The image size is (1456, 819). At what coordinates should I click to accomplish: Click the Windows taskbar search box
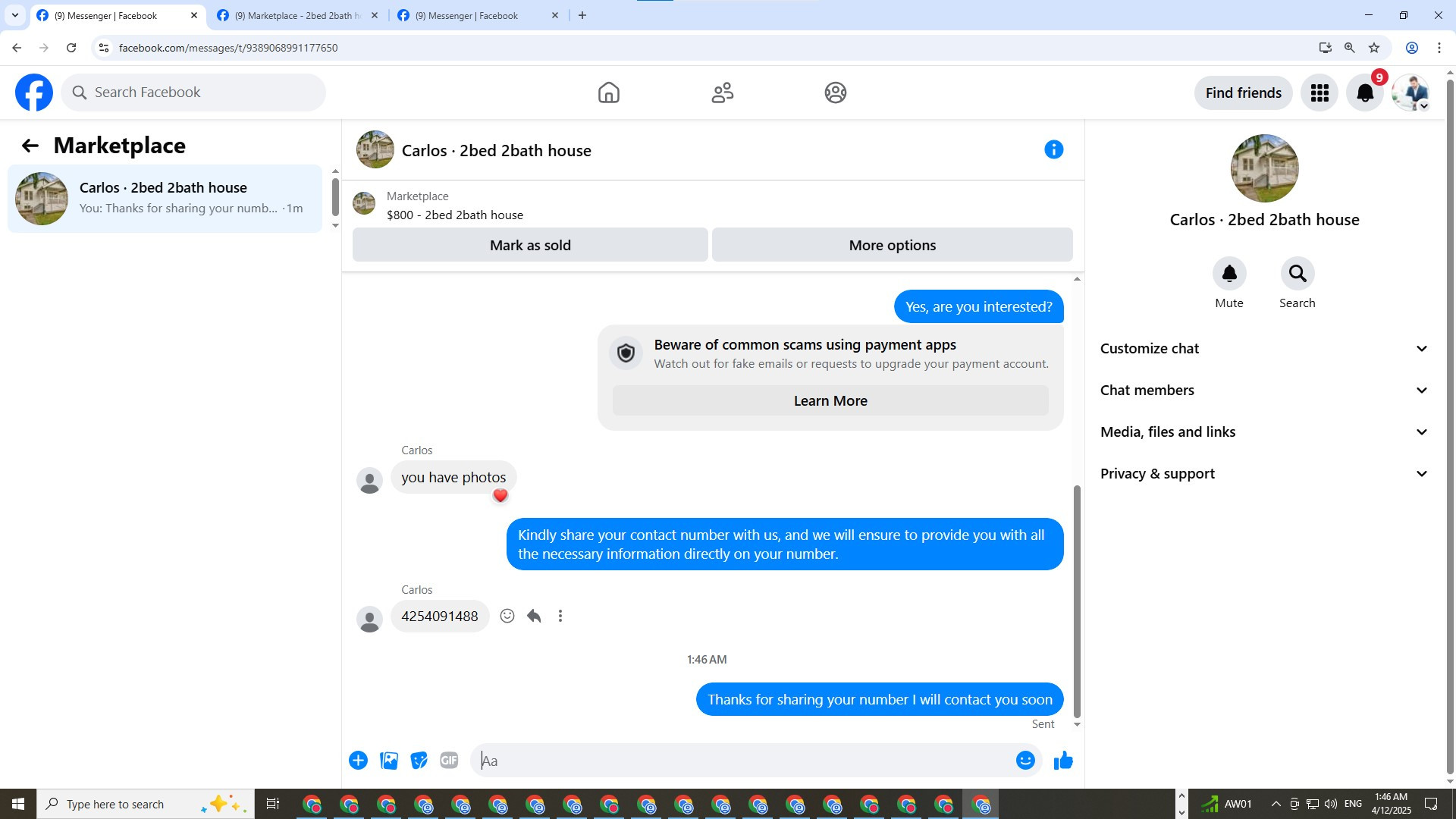coord(146,804)
